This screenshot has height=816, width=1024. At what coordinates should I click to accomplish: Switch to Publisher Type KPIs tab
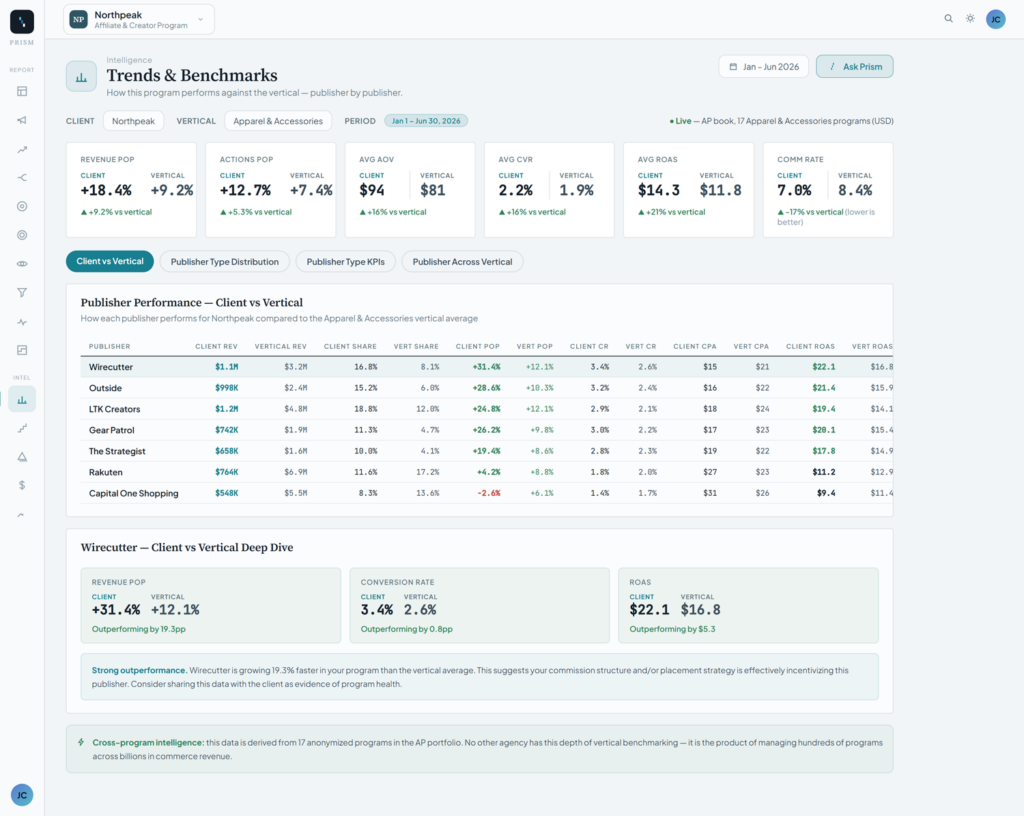pos(345,261)
